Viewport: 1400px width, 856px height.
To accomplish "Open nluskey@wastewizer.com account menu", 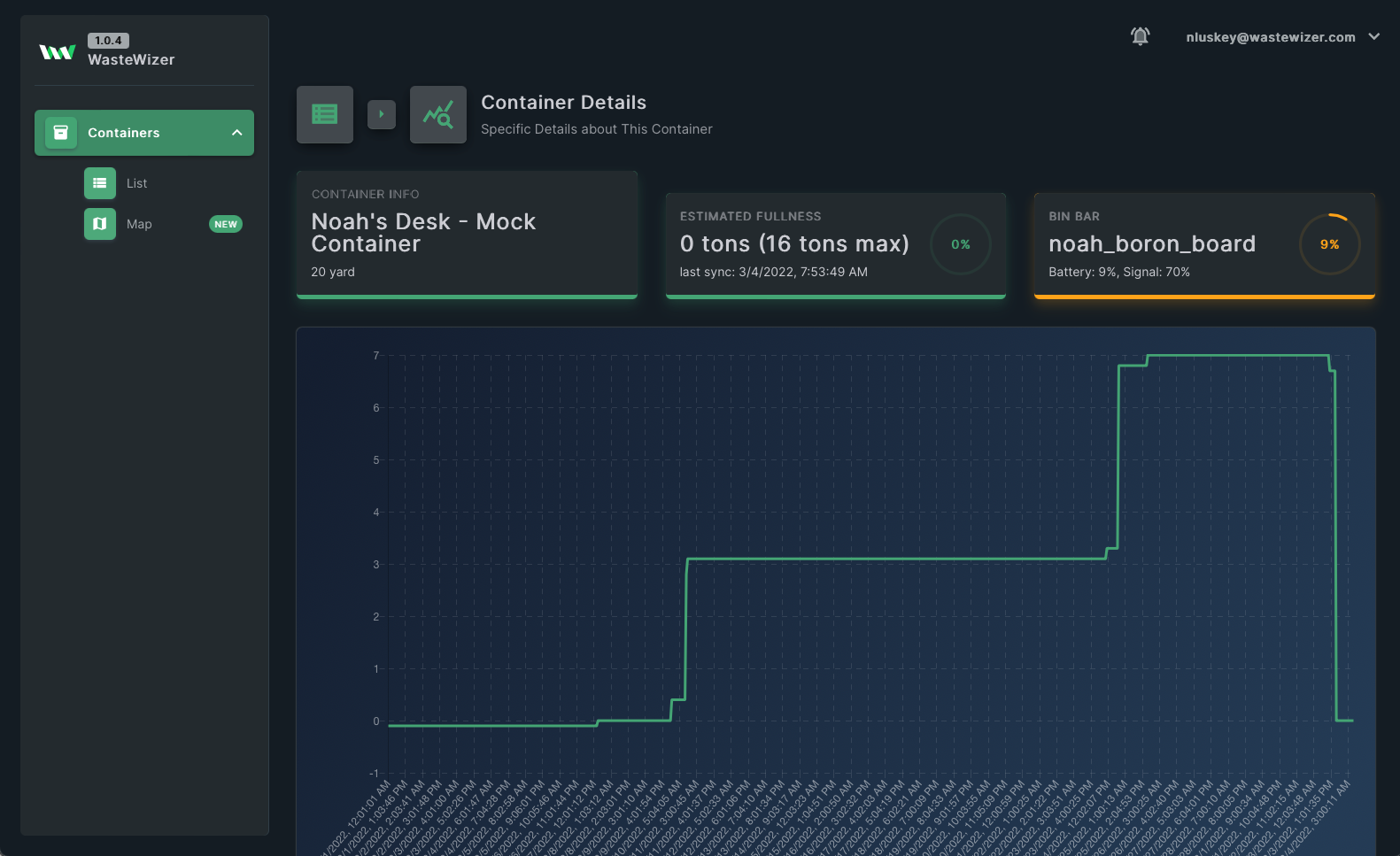I will pyautogui.click(x=1270, y=37).
